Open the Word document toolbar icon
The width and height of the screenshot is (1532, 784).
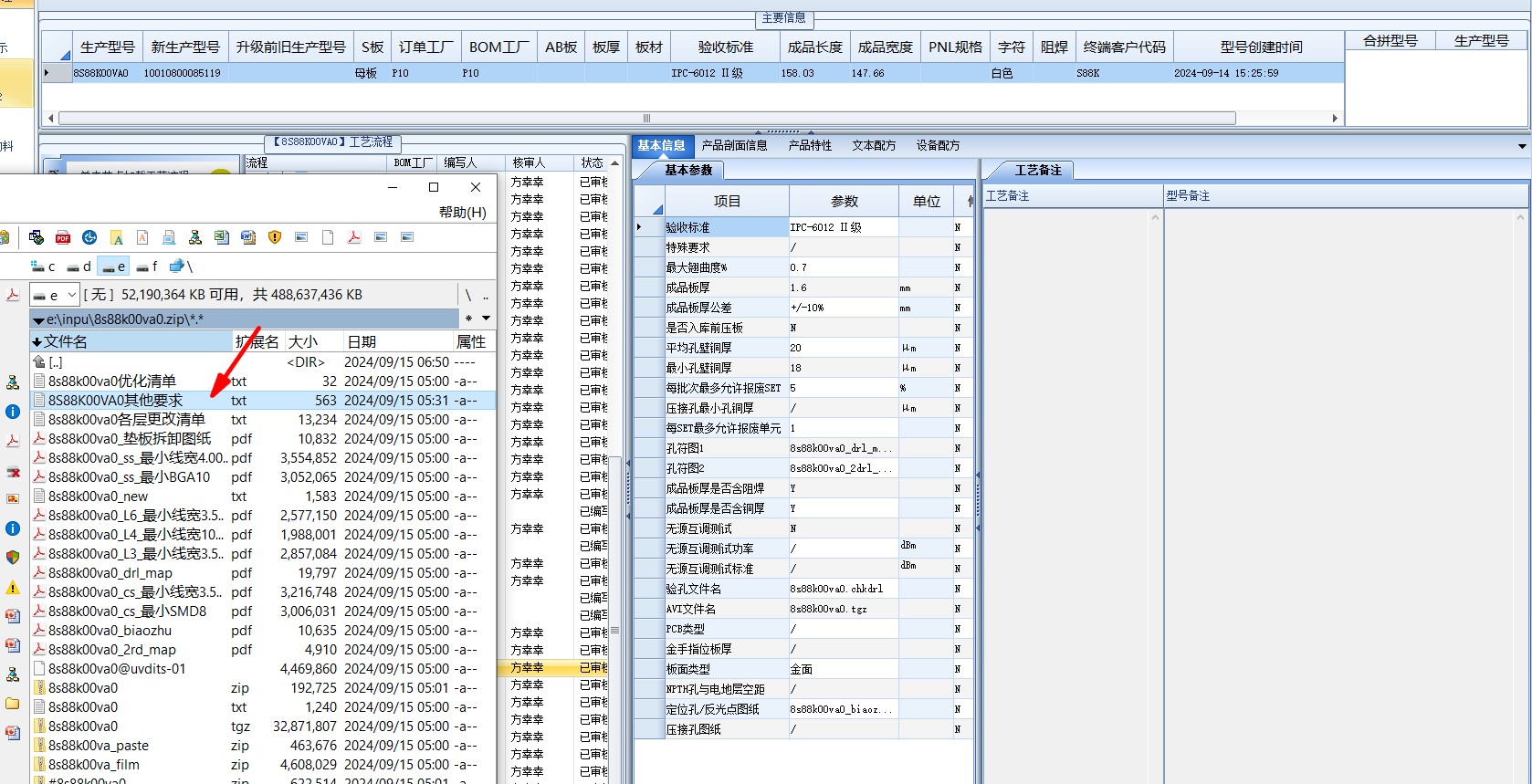click(248, 237)
